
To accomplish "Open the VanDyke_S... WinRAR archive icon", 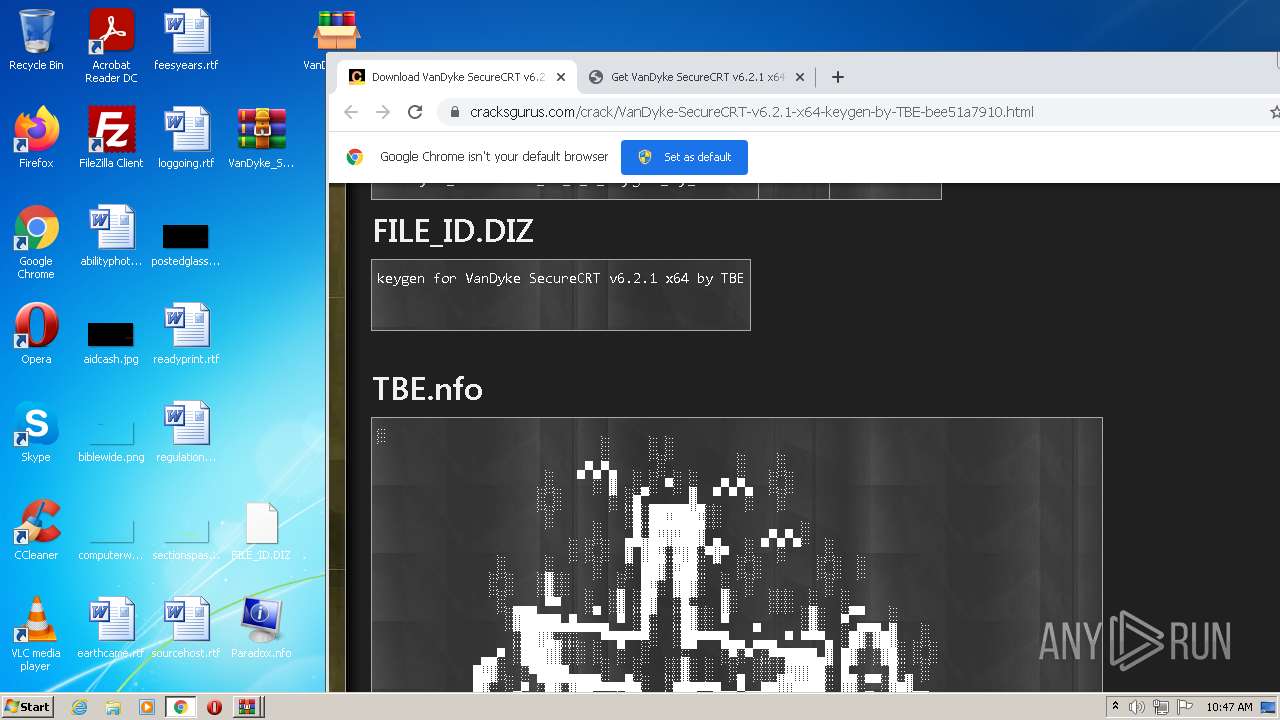I will (x=261, y=138).
